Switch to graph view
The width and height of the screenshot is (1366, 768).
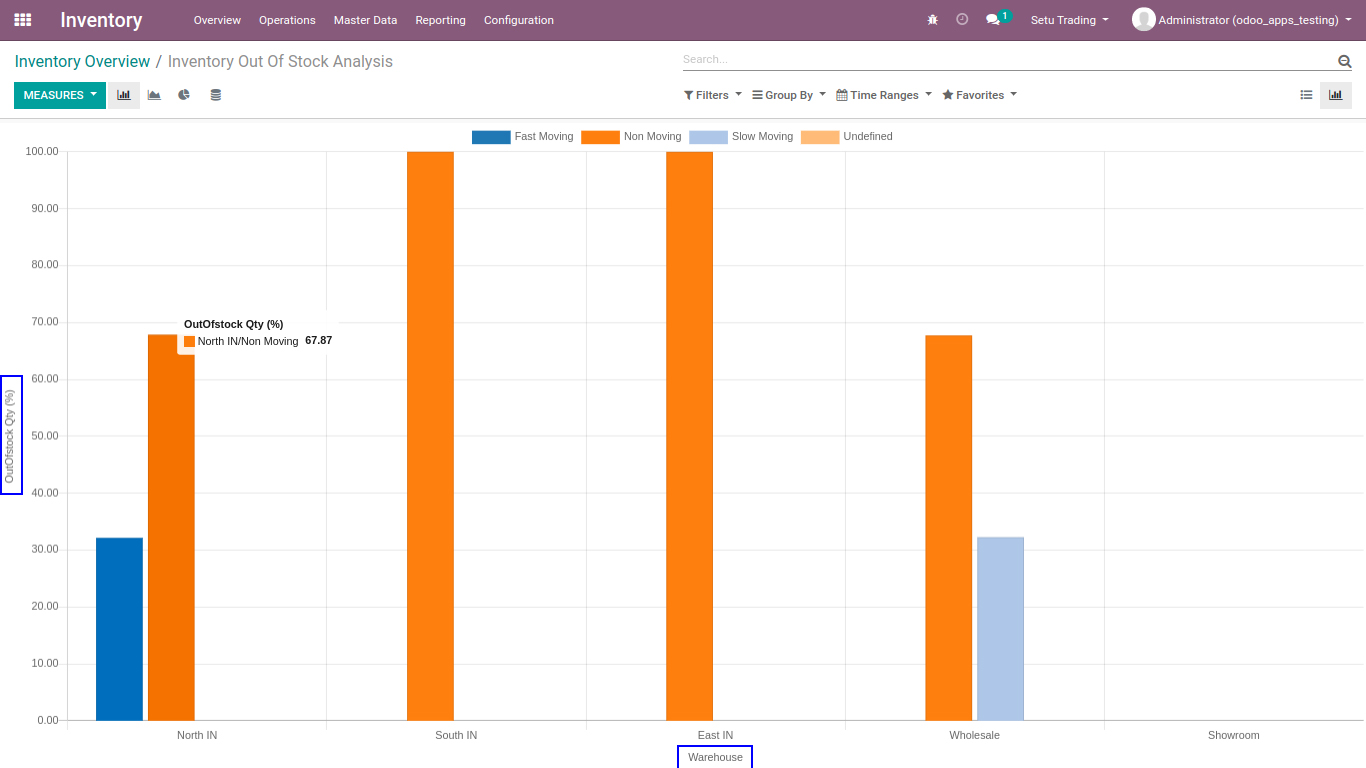click(1336, 95)
